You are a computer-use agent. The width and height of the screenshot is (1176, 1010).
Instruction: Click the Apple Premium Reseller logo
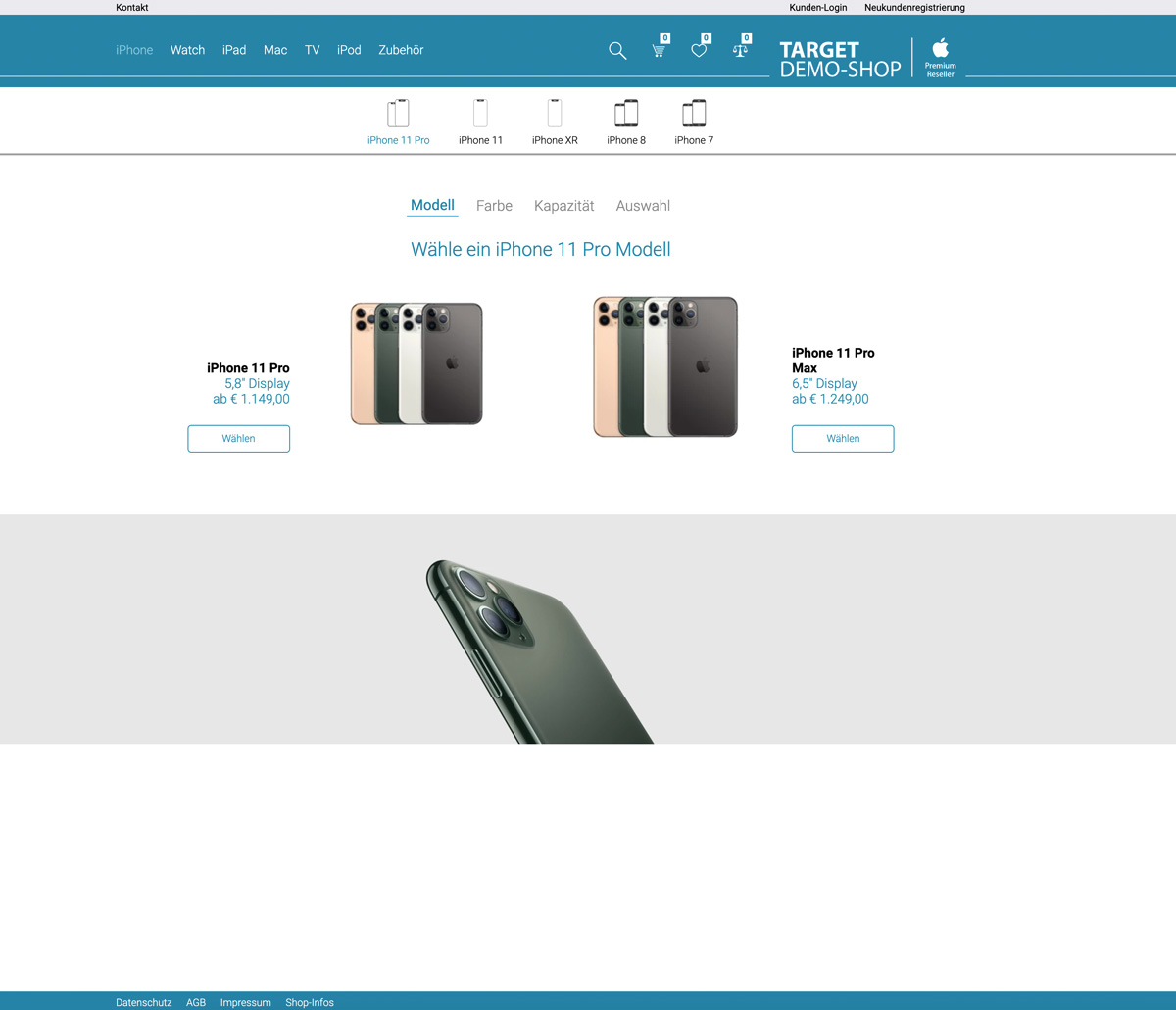[x=940, y=58]
